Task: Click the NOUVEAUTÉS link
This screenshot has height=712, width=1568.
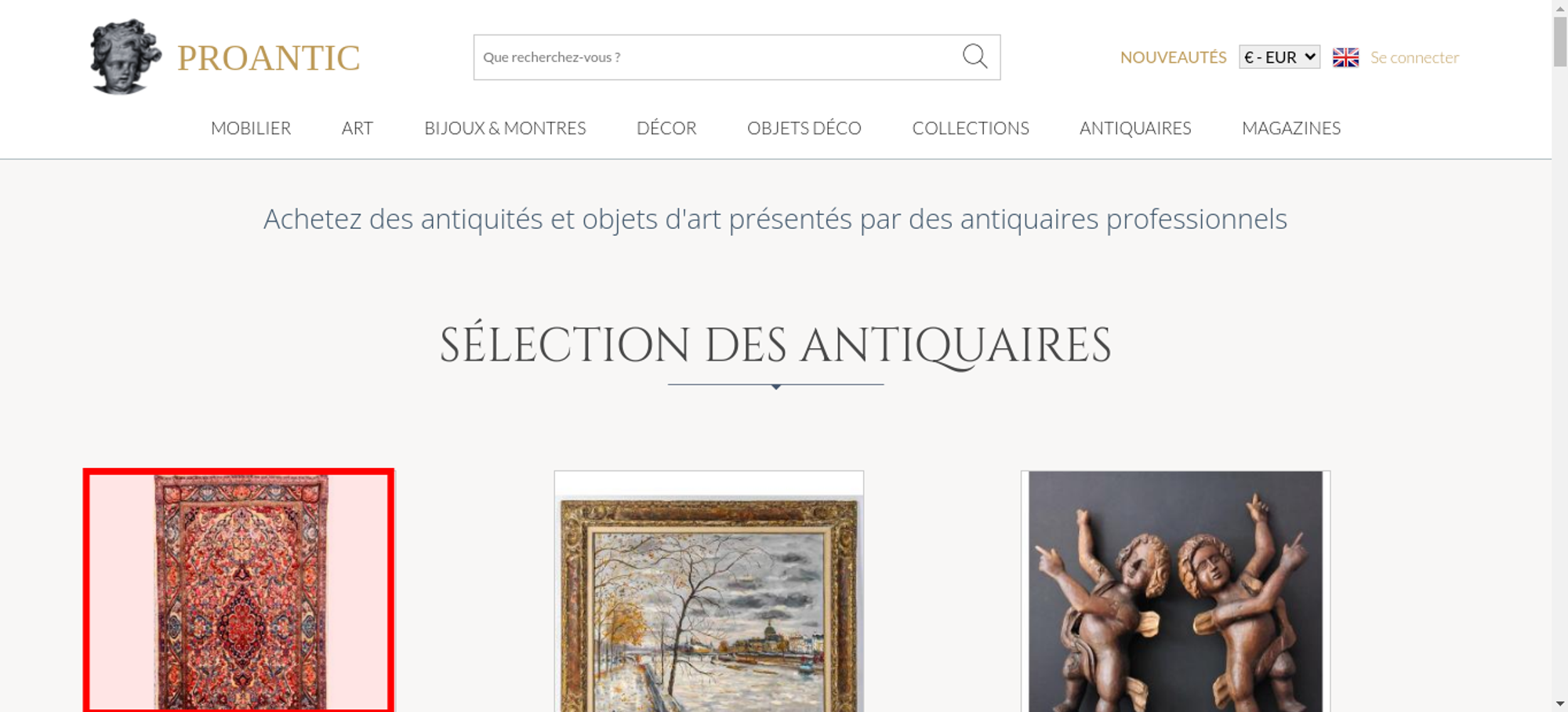Action: tap(1173, 57)
